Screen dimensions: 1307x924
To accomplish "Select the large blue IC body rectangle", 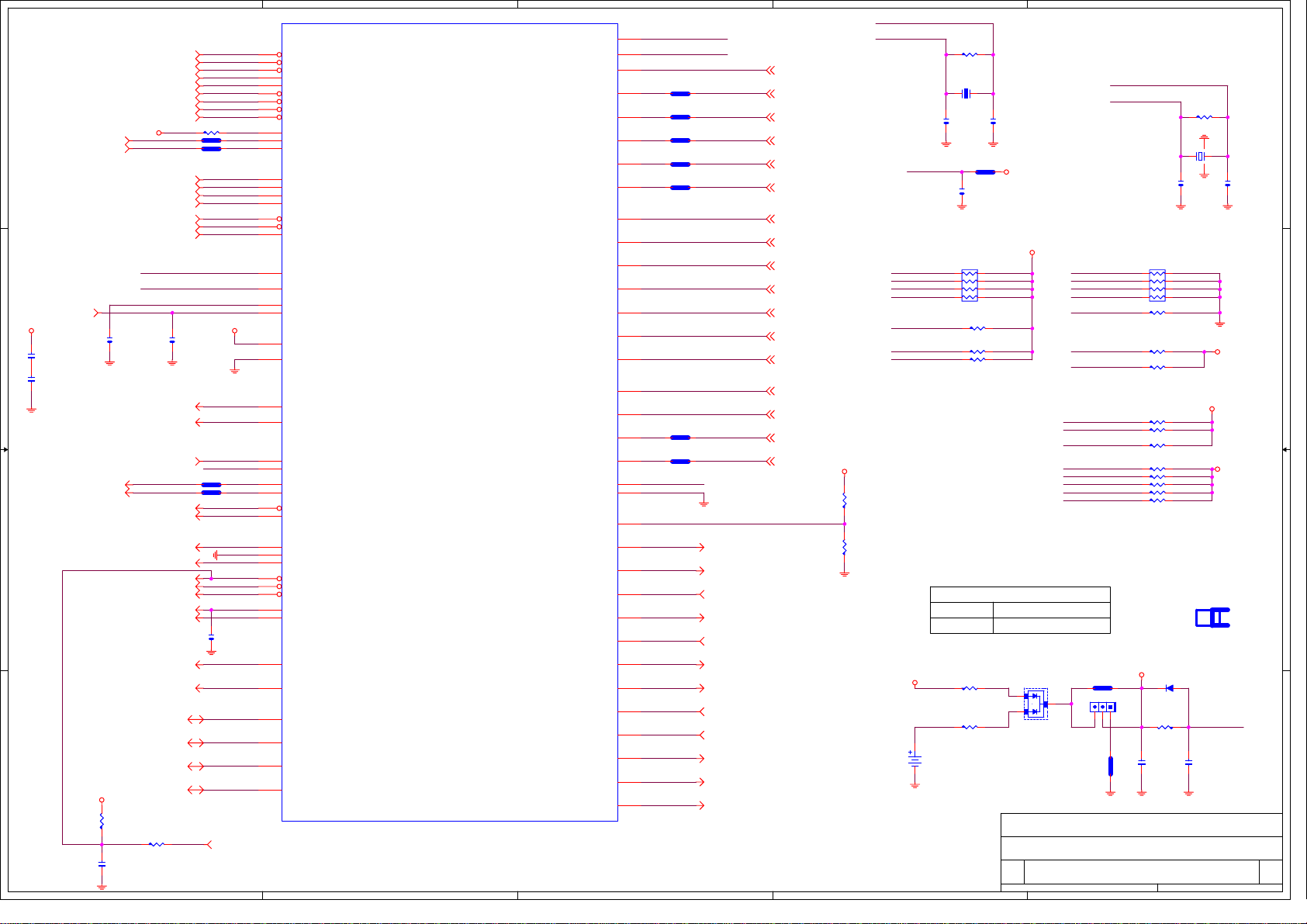I will tap(450, 422).
